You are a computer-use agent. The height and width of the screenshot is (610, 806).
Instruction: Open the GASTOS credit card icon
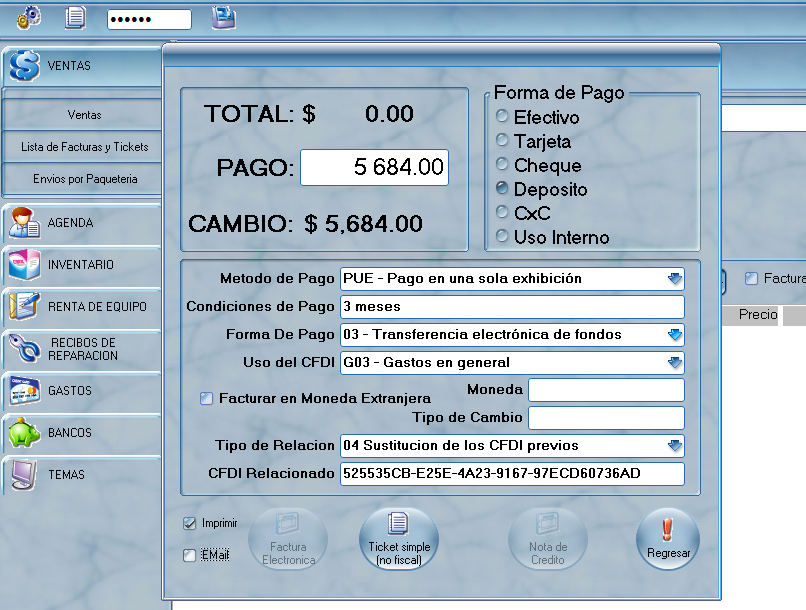coord(24,391)
